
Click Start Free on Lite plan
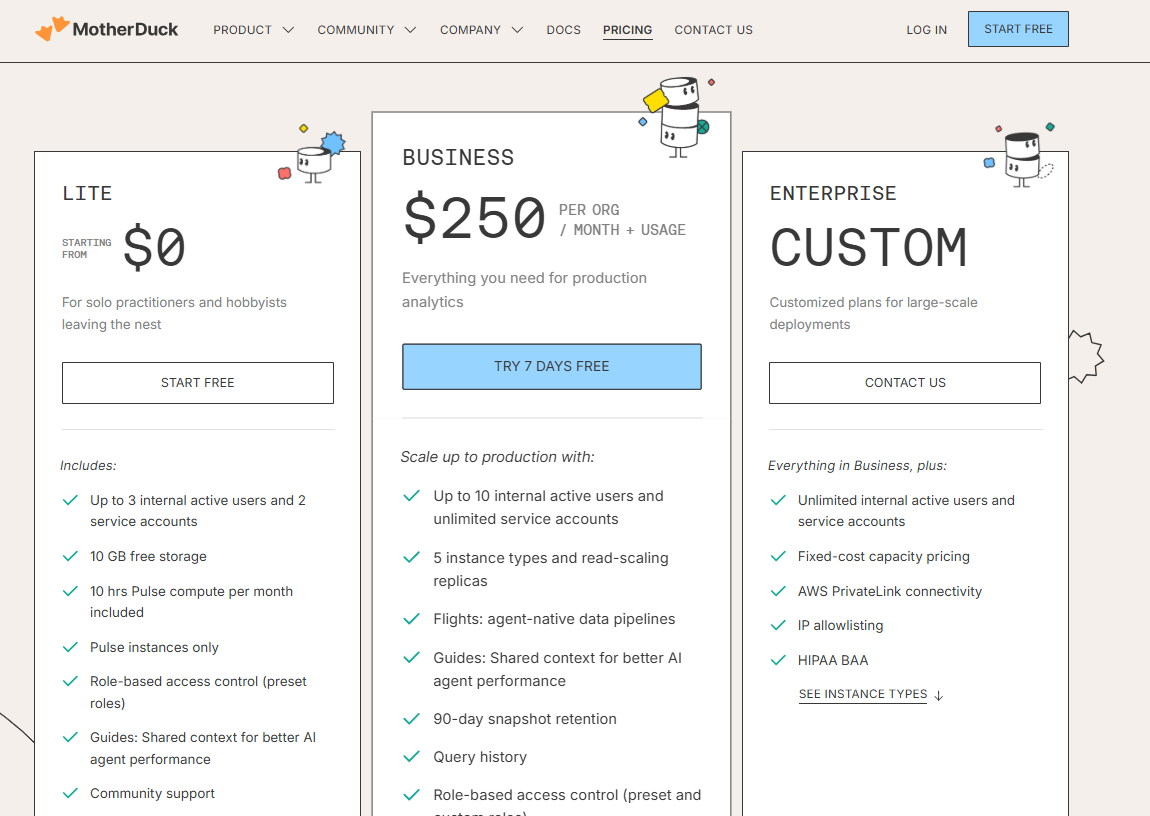tap(197, 383)
